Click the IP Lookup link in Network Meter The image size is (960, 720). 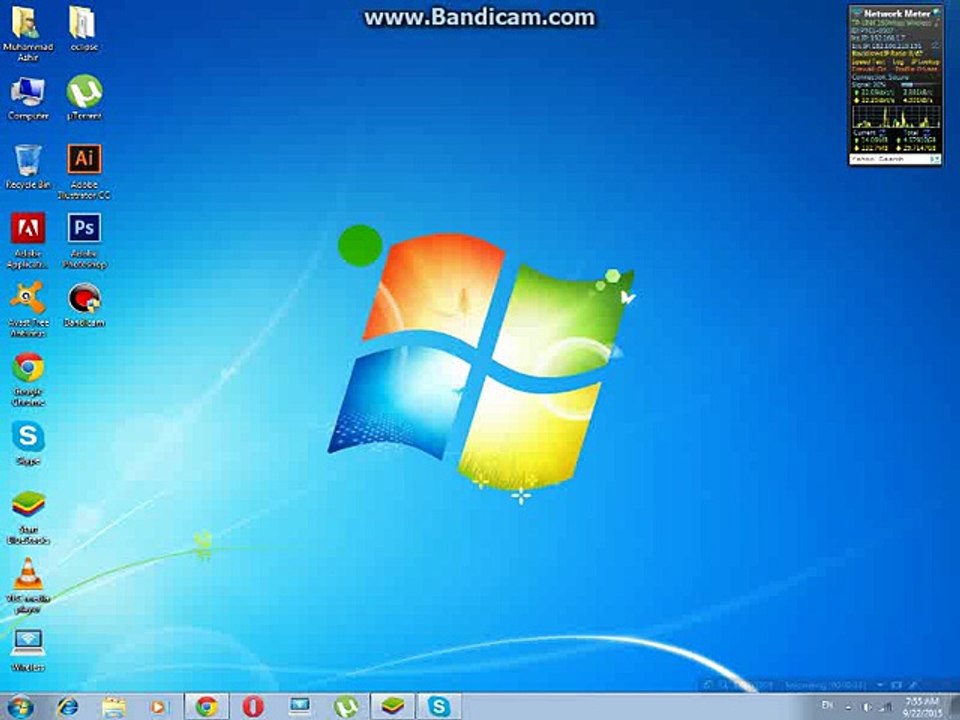pyautogui.click(x=925, y=62)
